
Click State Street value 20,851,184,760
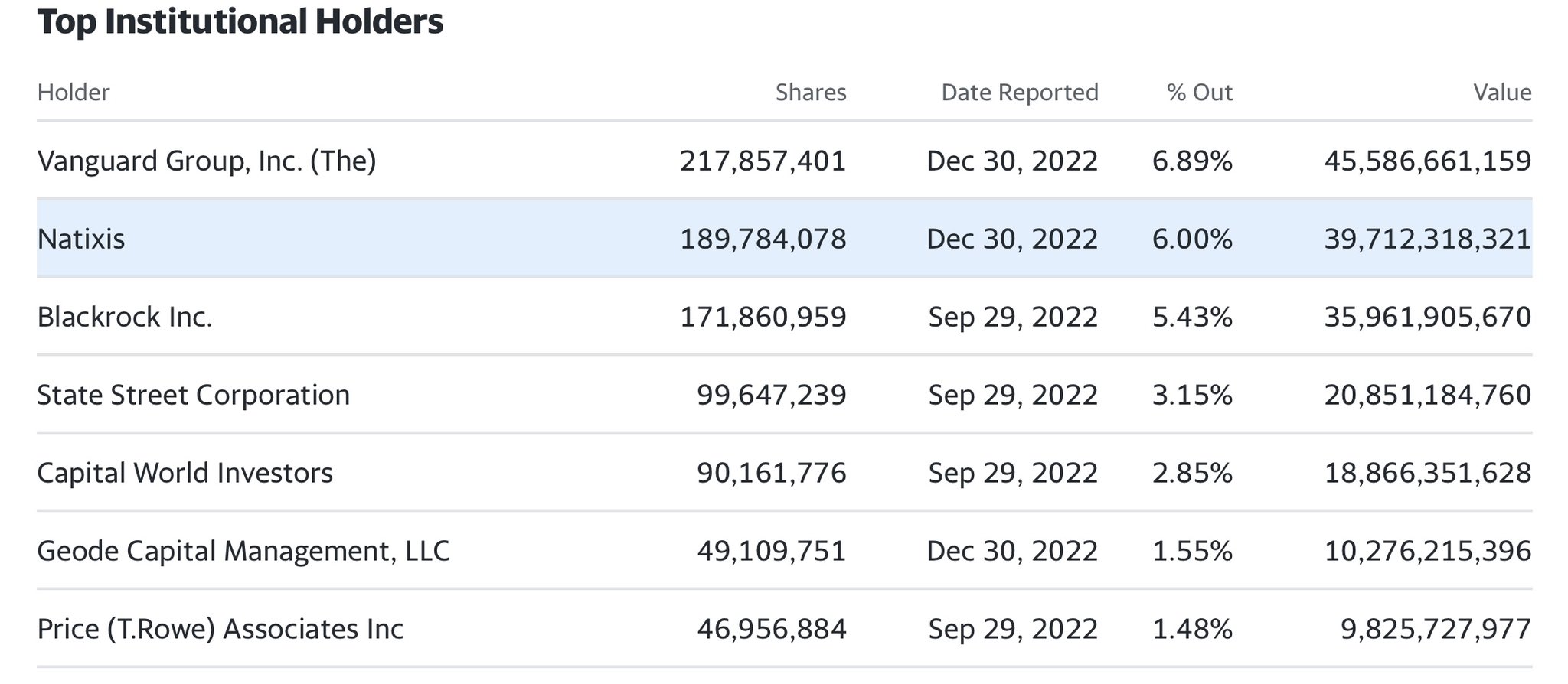point(1428,396)
